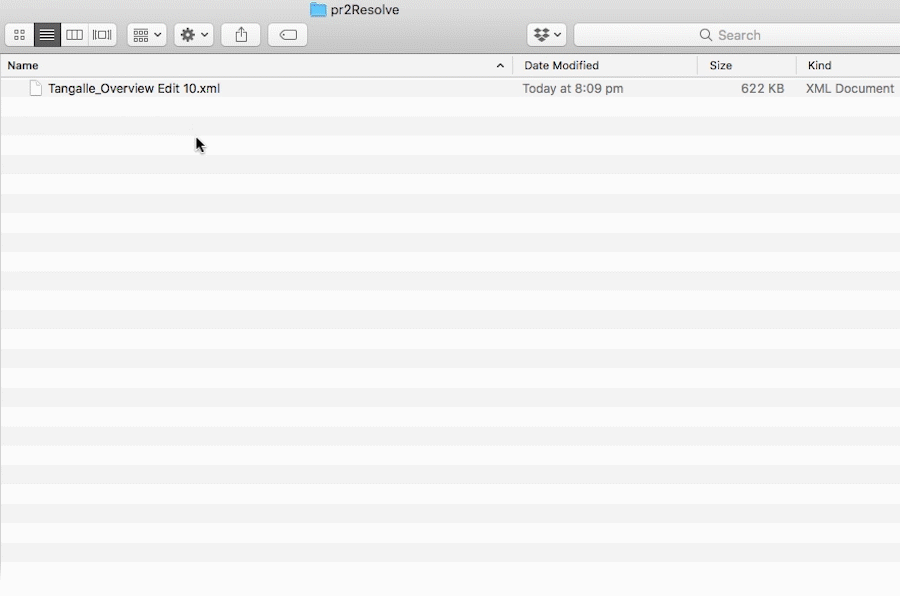The width and height of the screenshot is (900, 596).
Task: Open the Dropbox toolbar menu
Action: pyautogui.click(x=547, y=35)
